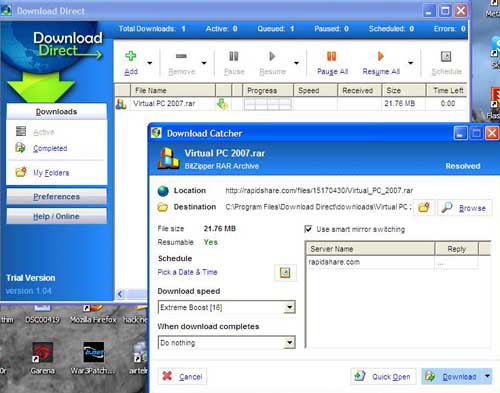Click the progress bar of Virtual PC 2007.rar

[x=268, y=104]
